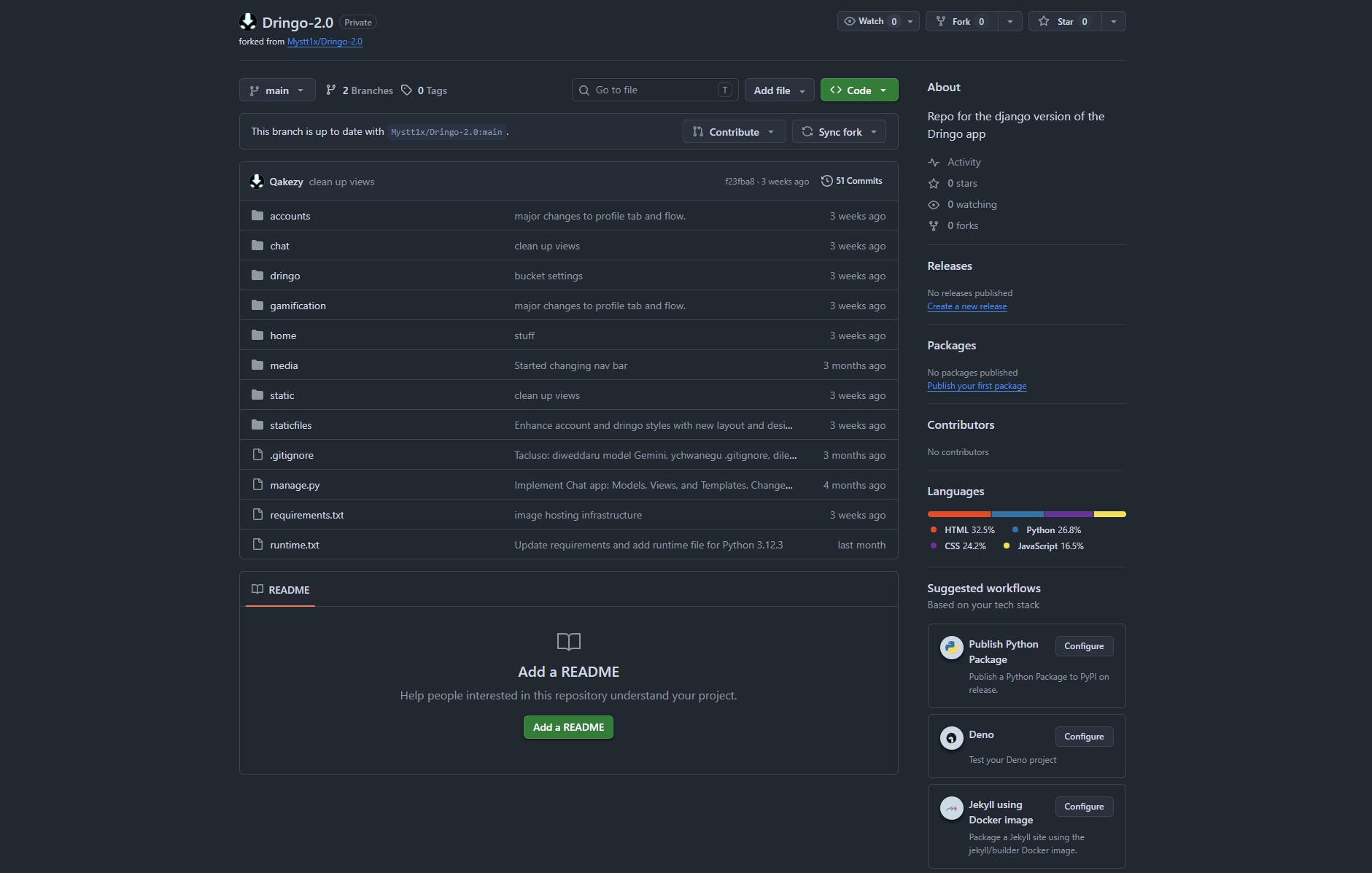The width and height of the screenshot is (1372, 873).
Task: Click the Publish your first package link
Action: pos(977,386)
